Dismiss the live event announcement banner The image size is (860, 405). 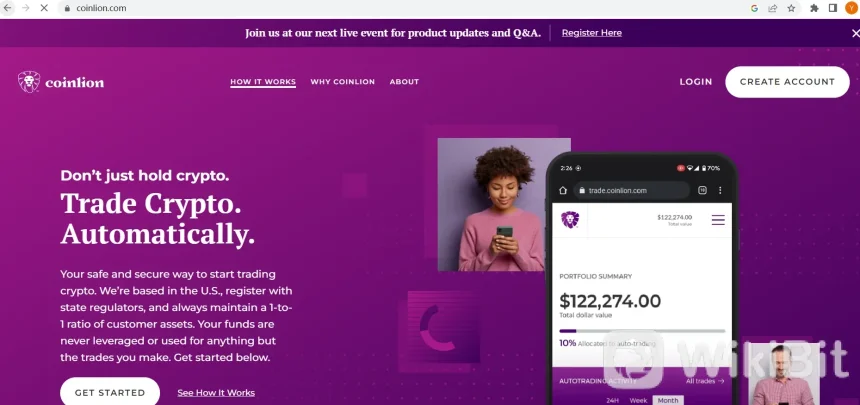[x=855, y=33]
